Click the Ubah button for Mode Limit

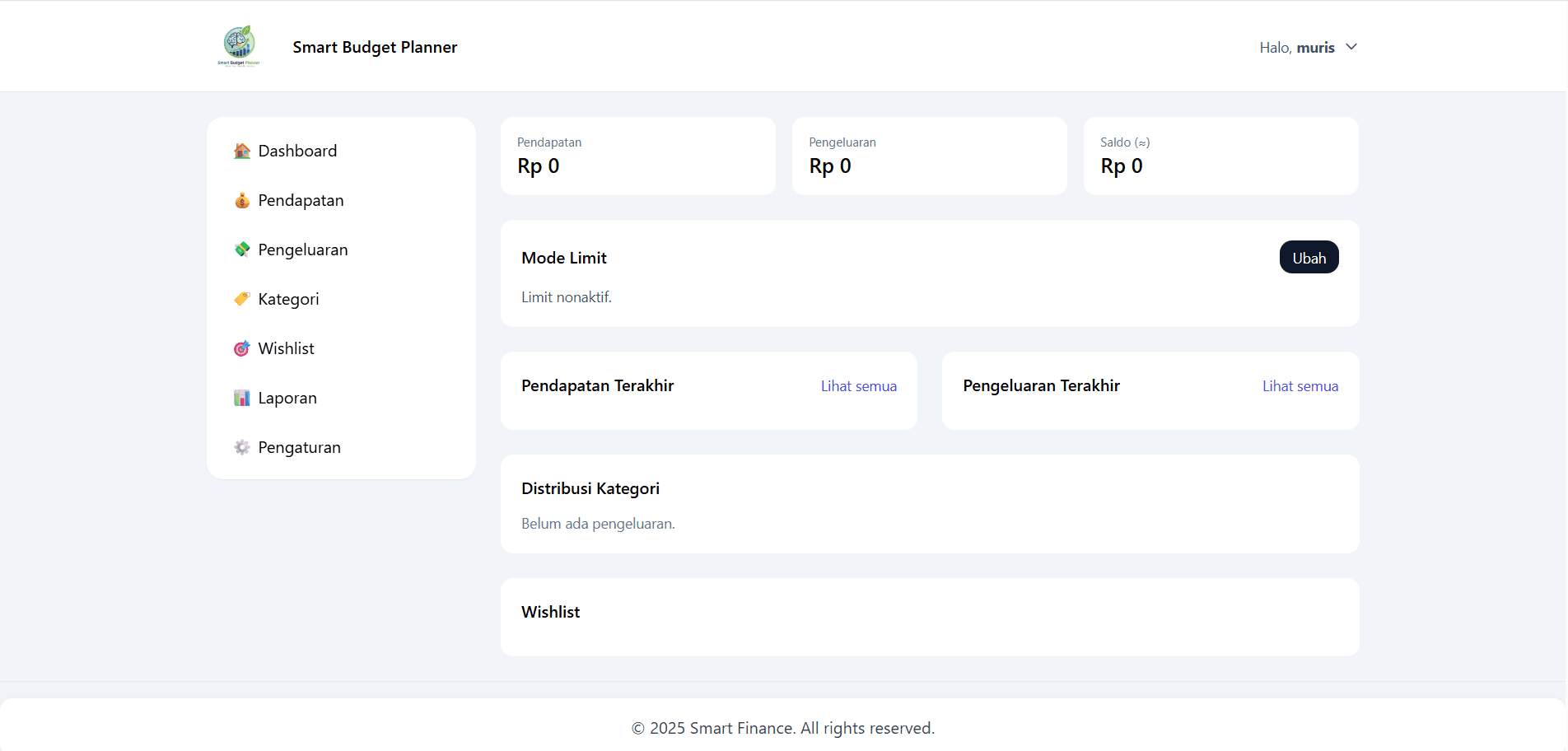coord(1309,257)
